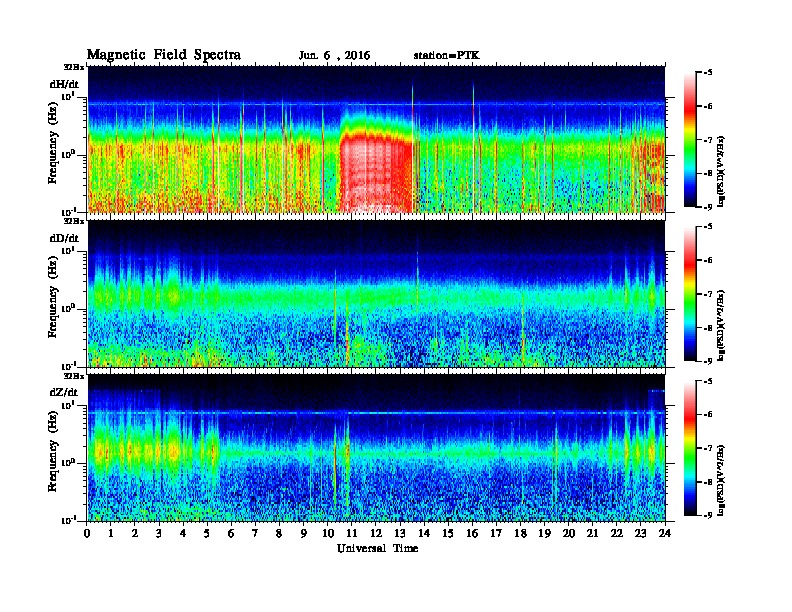
Task: Click hour '9' on Universal Time axis
Action: (x=304, y=534)
